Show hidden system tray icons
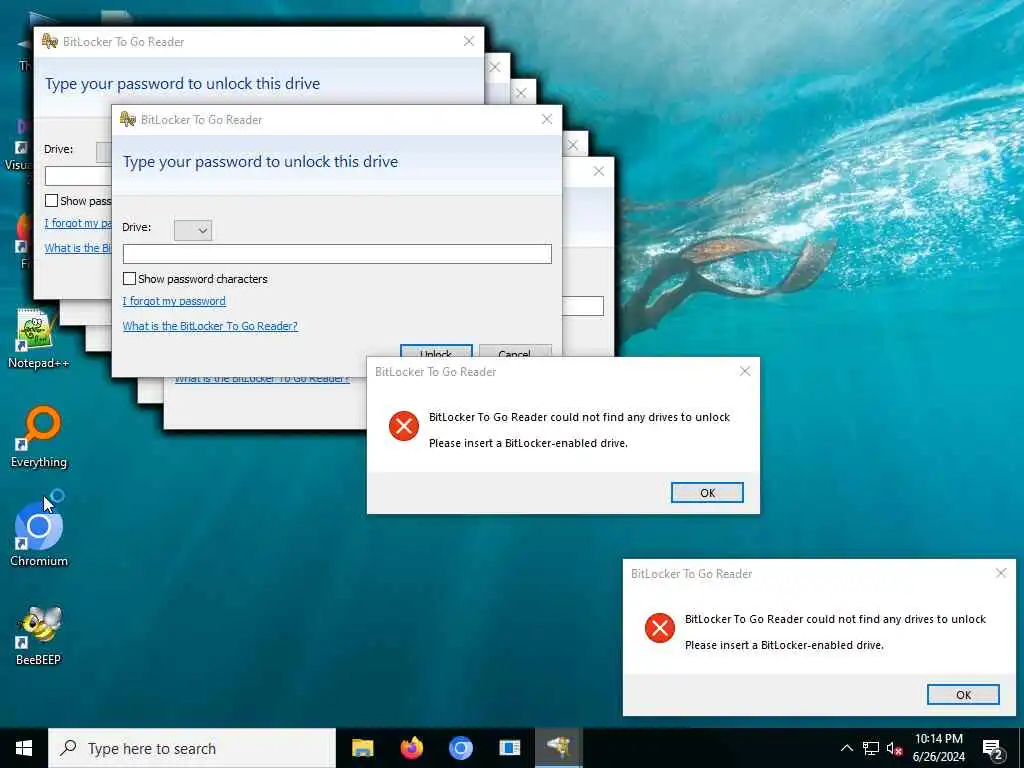Image resolution: width=1024 pixels, height=768 pixels. (846, 748)
